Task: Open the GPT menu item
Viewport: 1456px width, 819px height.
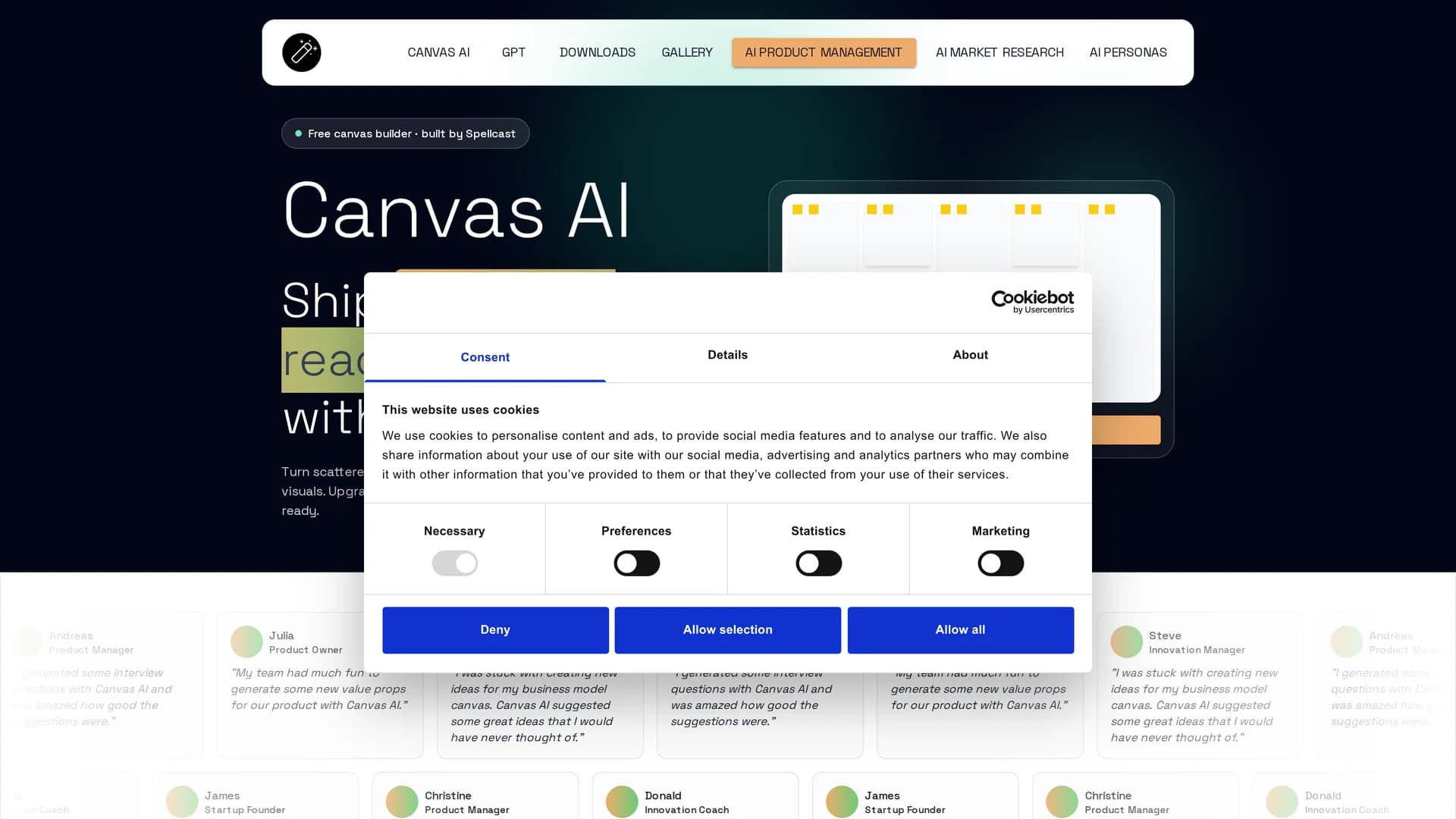Action: [x=513, y=52]
